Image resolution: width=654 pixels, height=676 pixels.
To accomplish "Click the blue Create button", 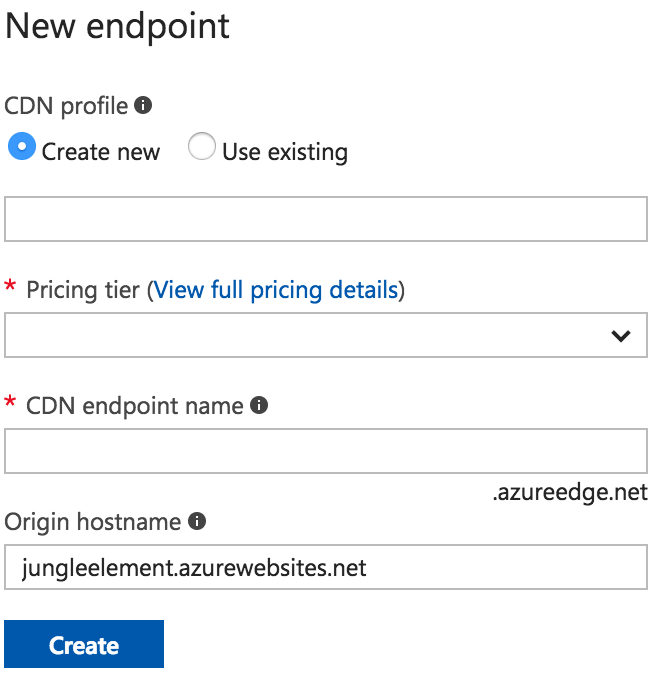I will (84, 644).
